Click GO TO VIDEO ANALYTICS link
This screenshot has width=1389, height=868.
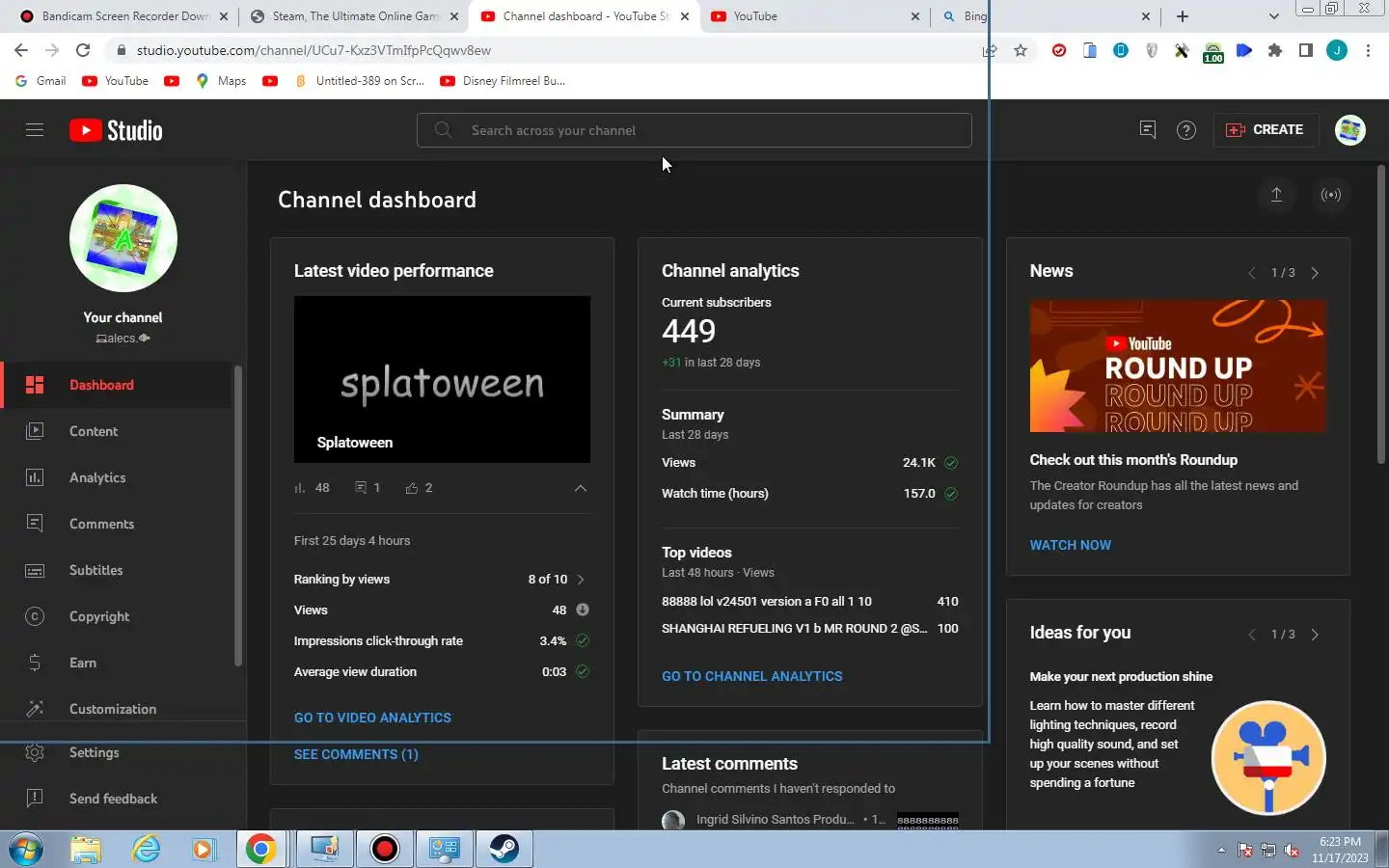coord(372,718)
